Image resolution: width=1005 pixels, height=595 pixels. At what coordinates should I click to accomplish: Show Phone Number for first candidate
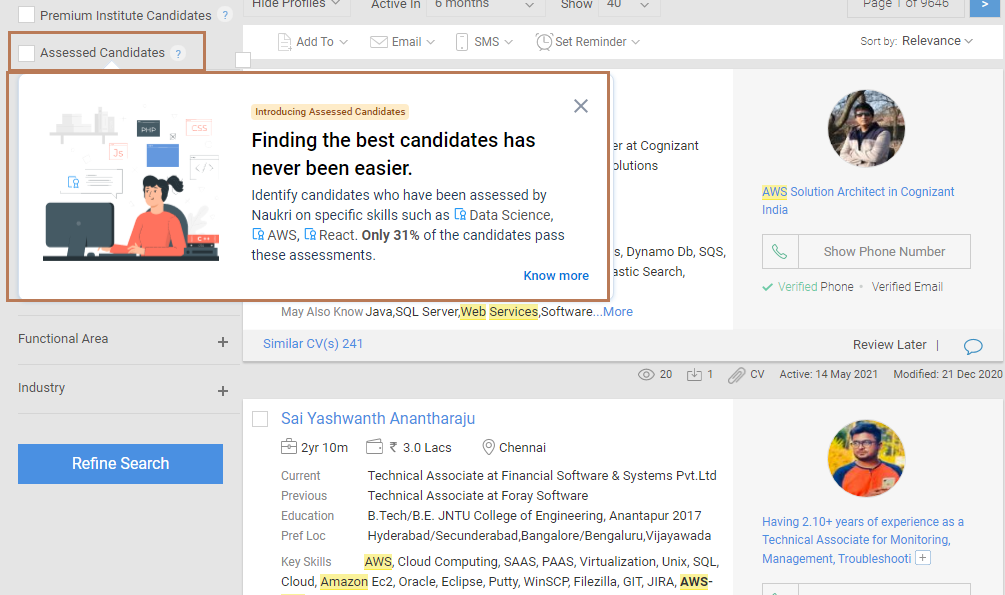point(884,251)
